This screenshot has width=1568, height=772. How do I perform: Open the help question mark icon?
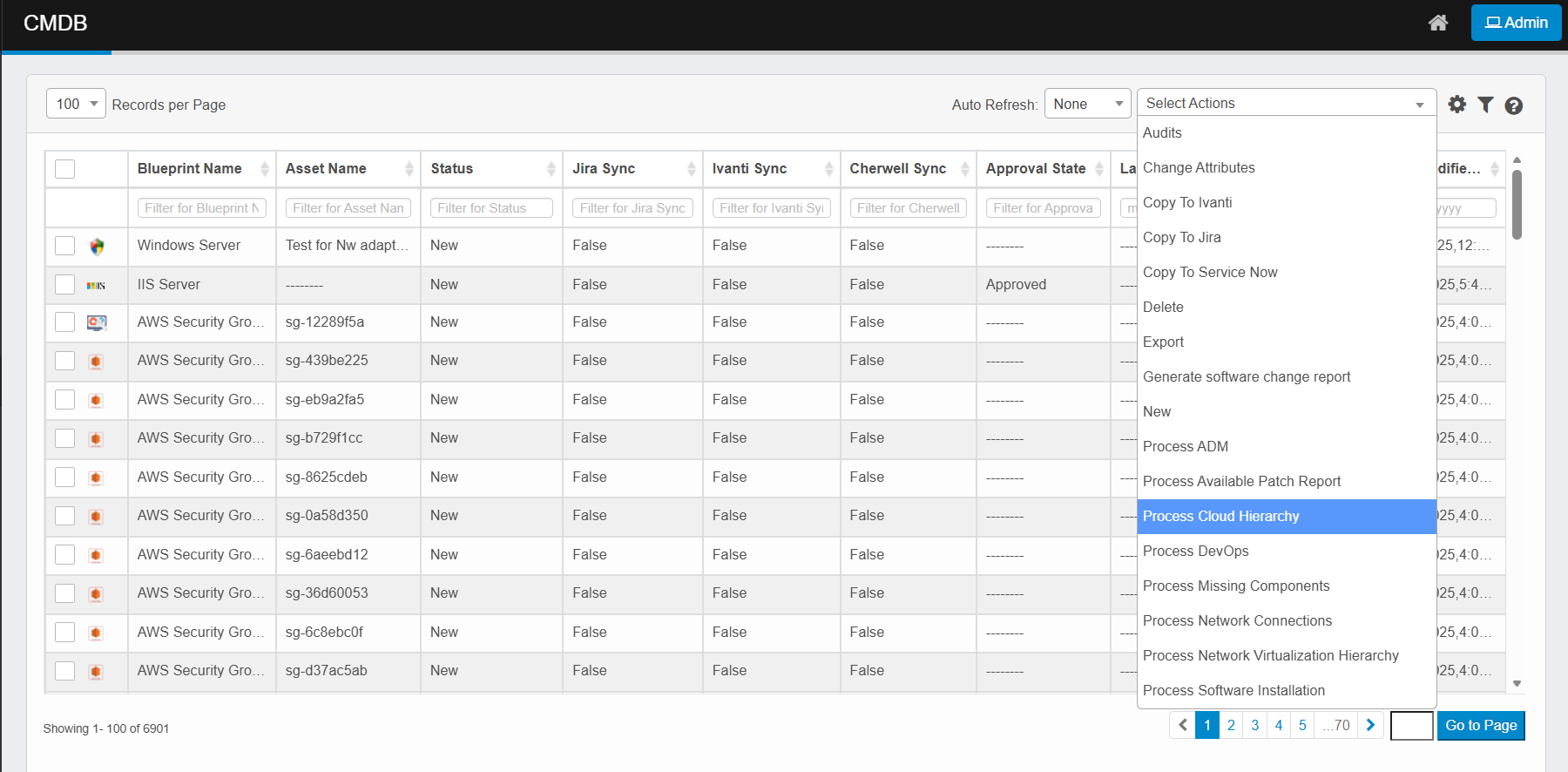tap(1514, 105)
